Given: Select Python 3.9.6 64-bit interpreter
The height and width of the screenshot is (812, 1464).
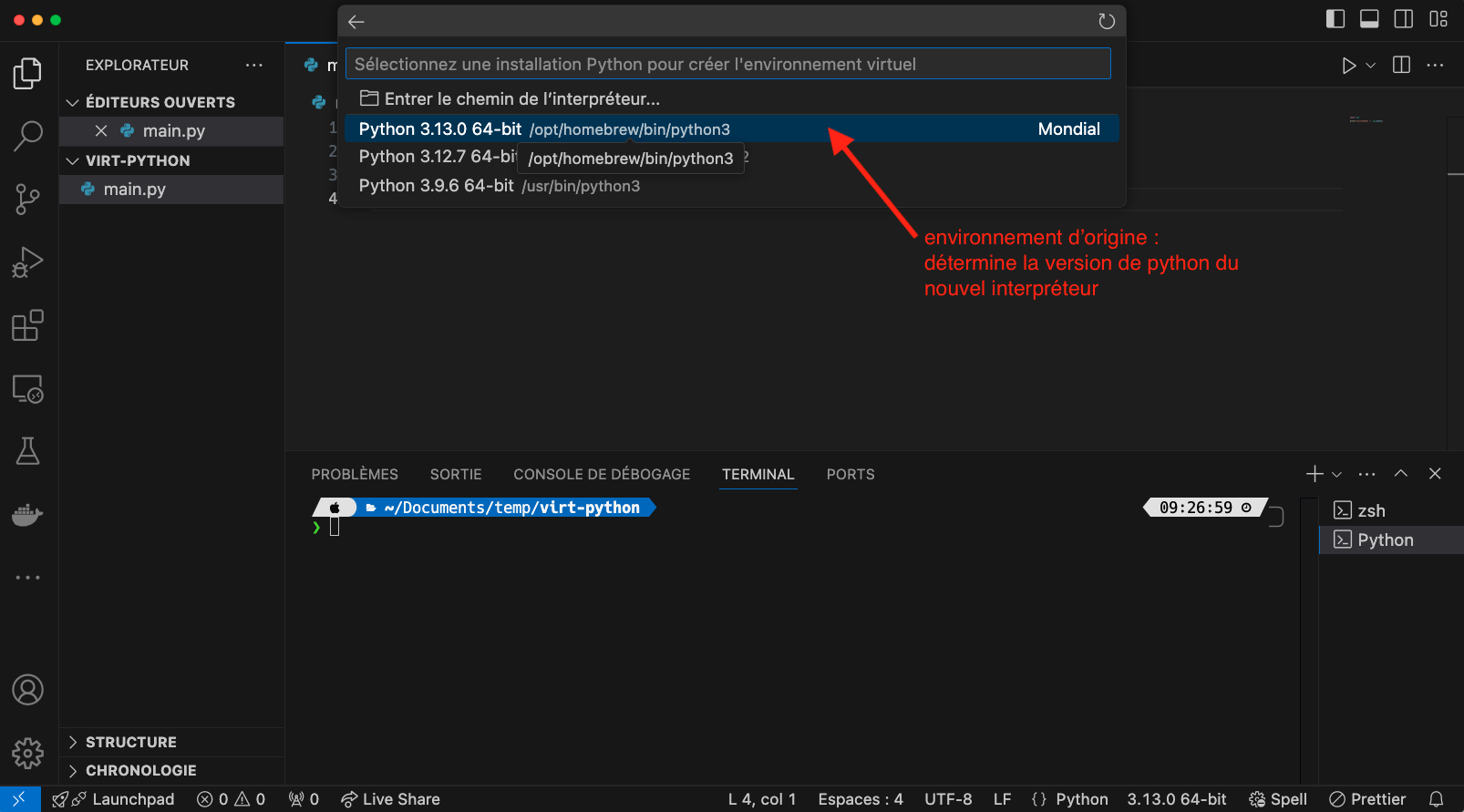Looking at the screenshot, I should [500, 186].
